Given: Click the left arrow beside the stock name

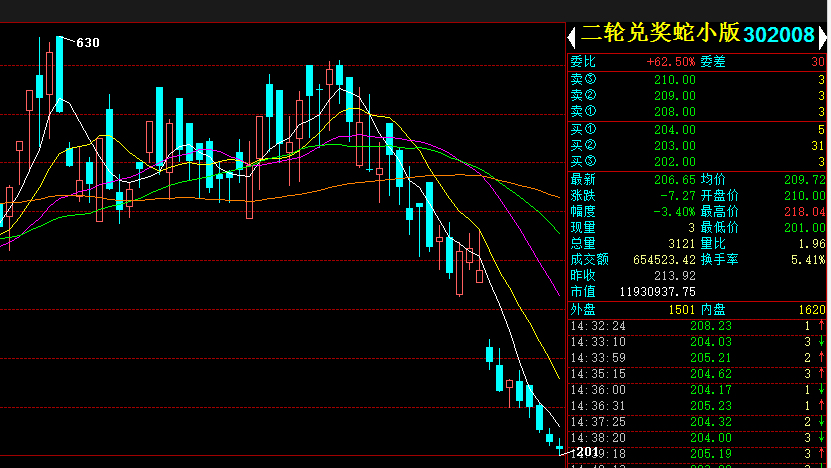Looking at the screenshot, I should (x=571, y=37).
